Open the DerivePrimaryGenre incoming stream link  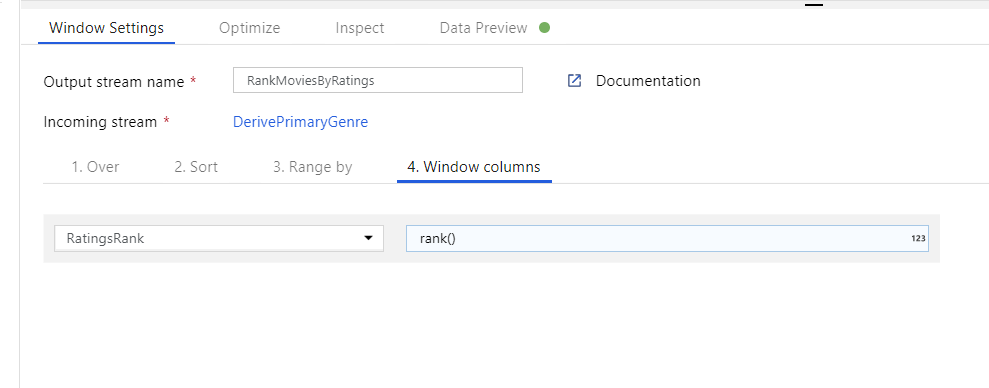(300, 122)
